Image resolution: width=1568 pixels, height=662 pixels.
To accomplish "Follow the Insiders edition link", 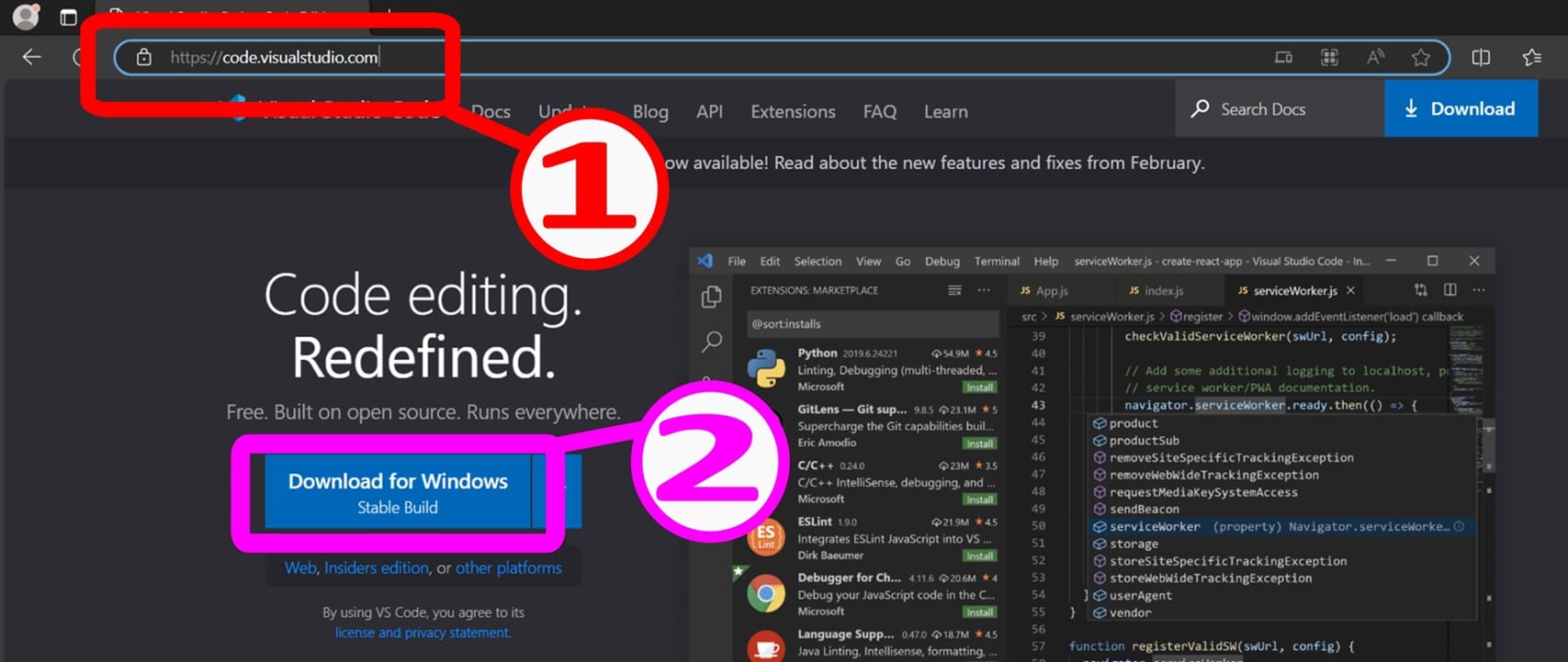I will pyautogui.click(x=377, y=567).
